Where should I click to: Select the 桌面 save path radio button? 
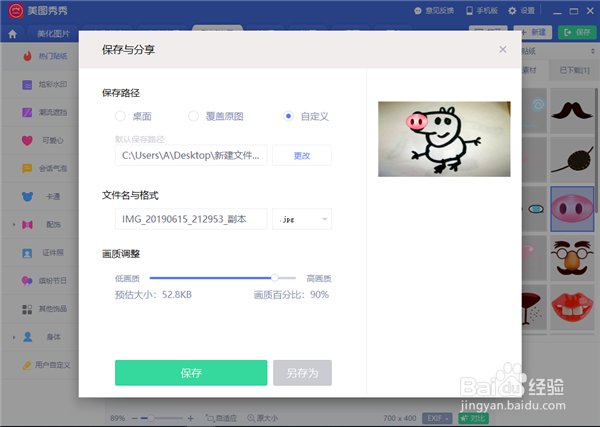[x=120, y=116]
